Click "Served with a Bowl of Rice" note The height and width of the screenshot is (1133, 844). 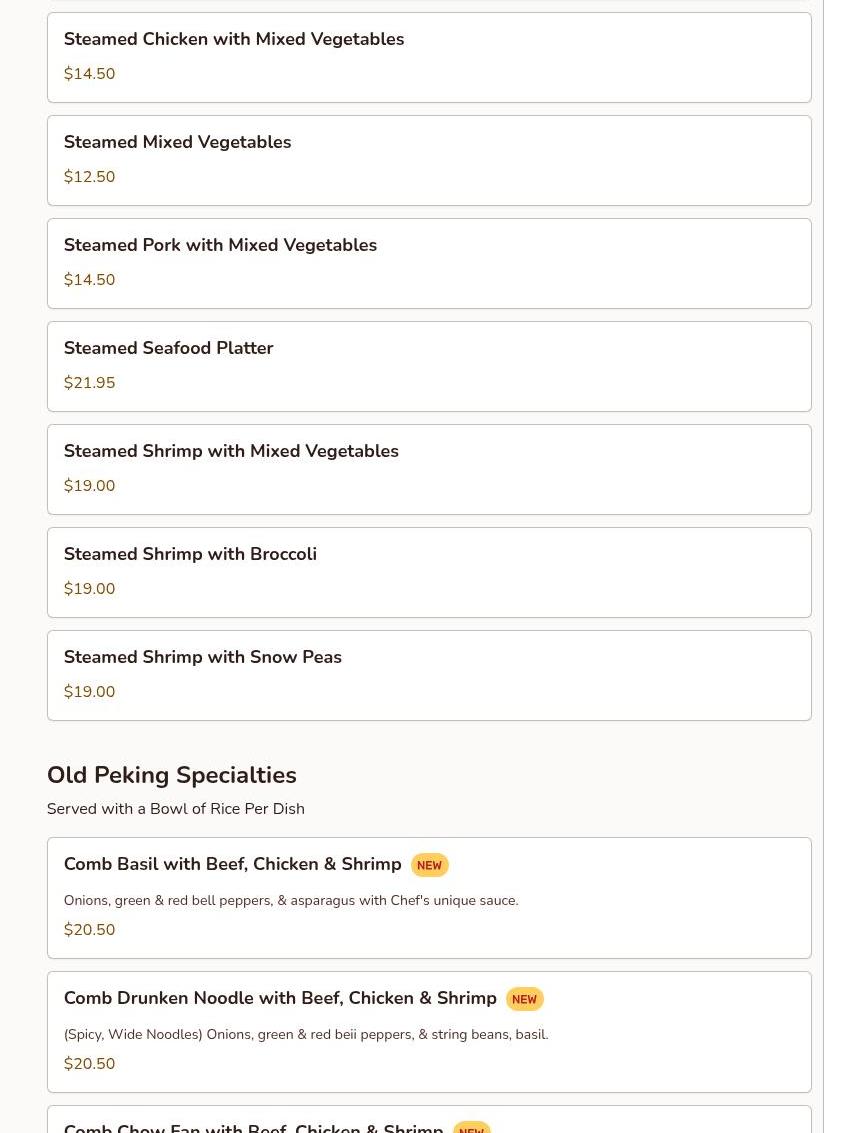coord(175,809)
